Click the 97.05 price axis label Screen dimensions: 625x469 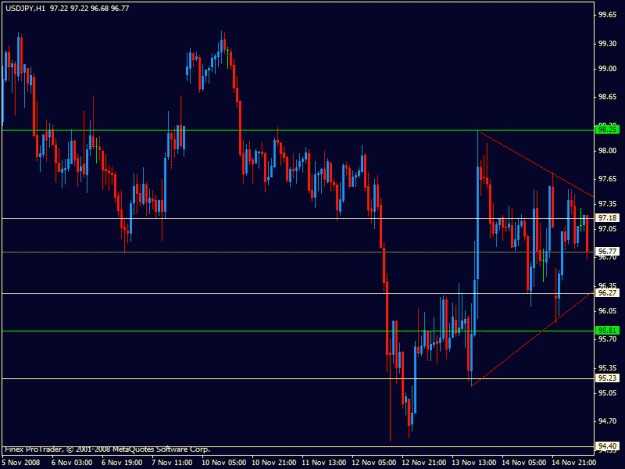tap(607, 229)
